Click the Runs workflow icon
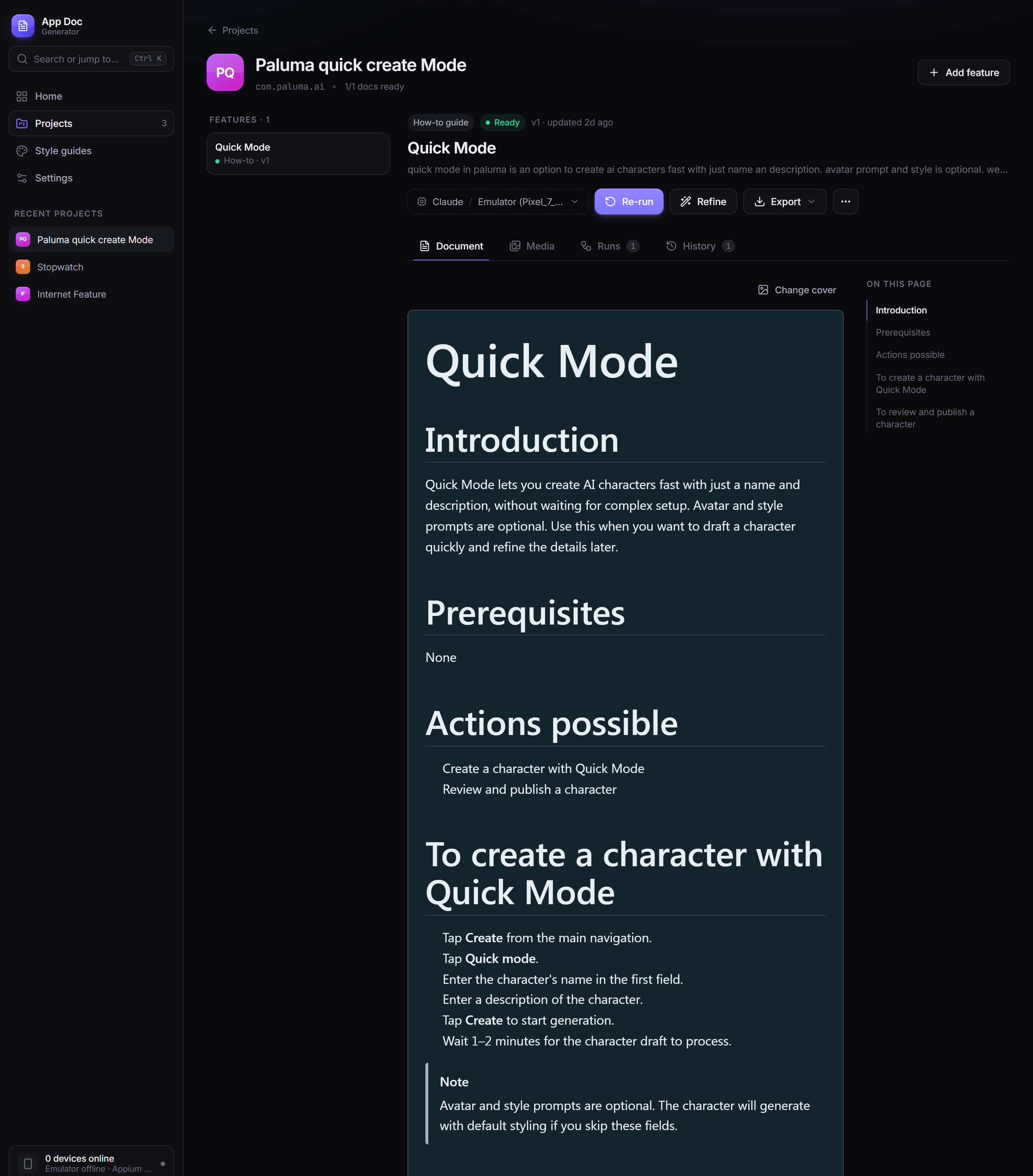This screenshot has width=1033, height=1176. click(586, 246)
